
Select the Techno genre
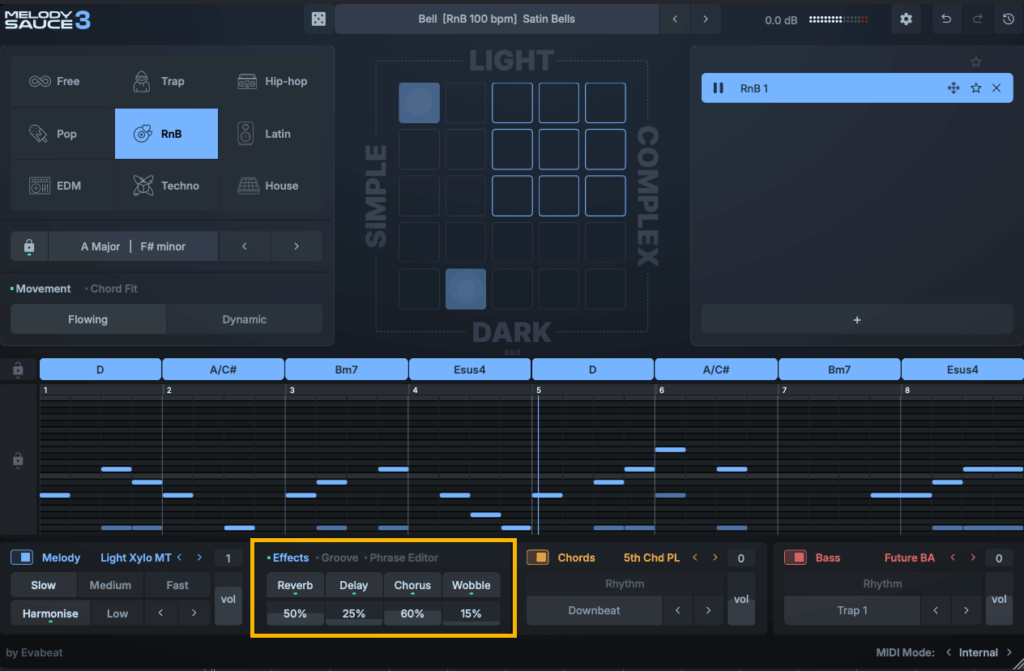click(167, 186)
